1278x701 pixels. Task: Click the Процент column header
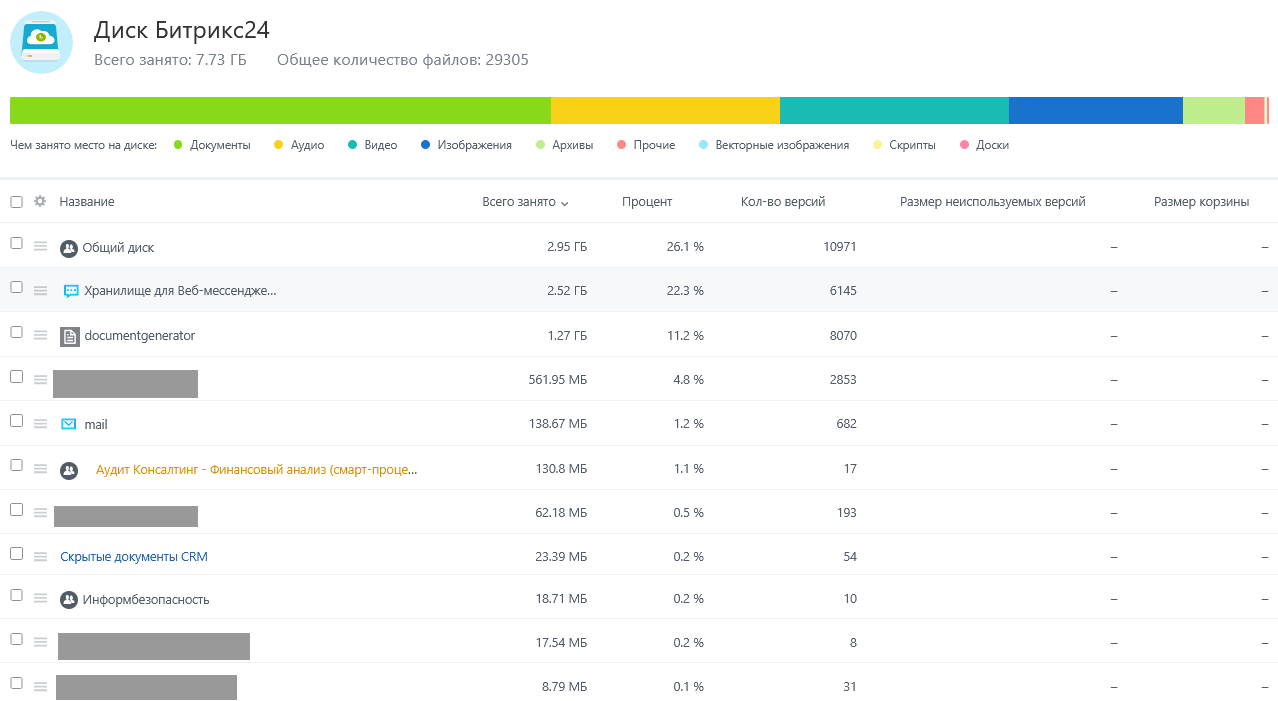[x=647, y=202]
